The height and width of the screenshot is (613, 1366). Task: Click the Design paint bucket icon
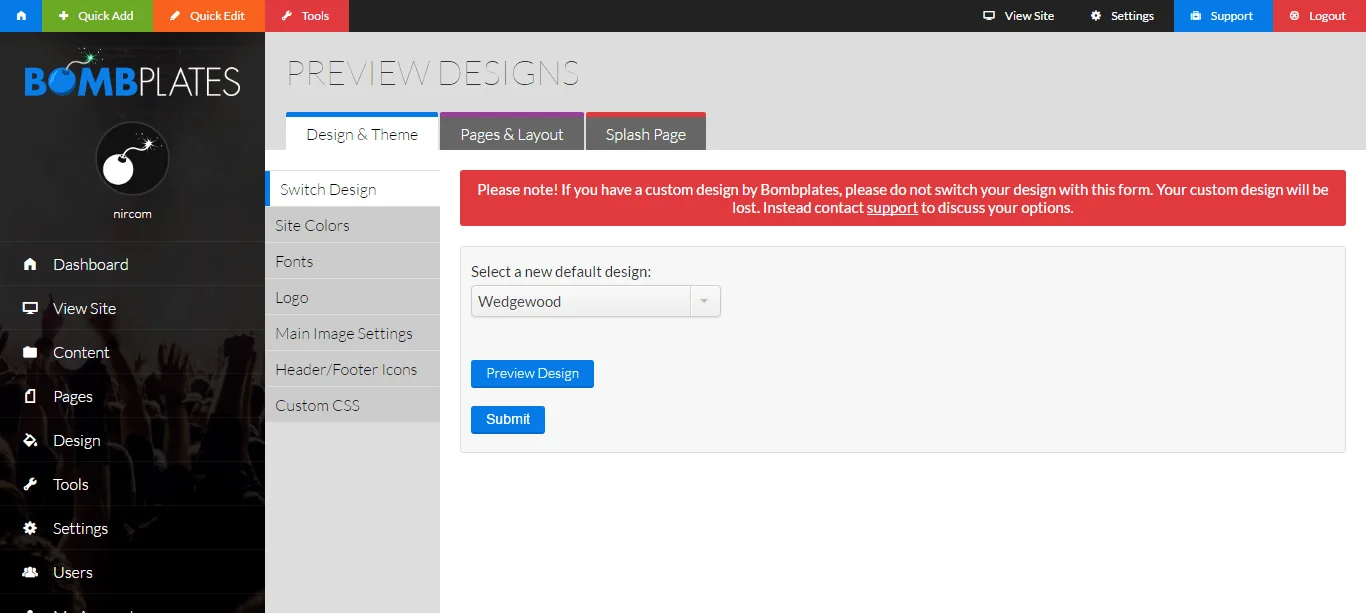coord(30,440)
